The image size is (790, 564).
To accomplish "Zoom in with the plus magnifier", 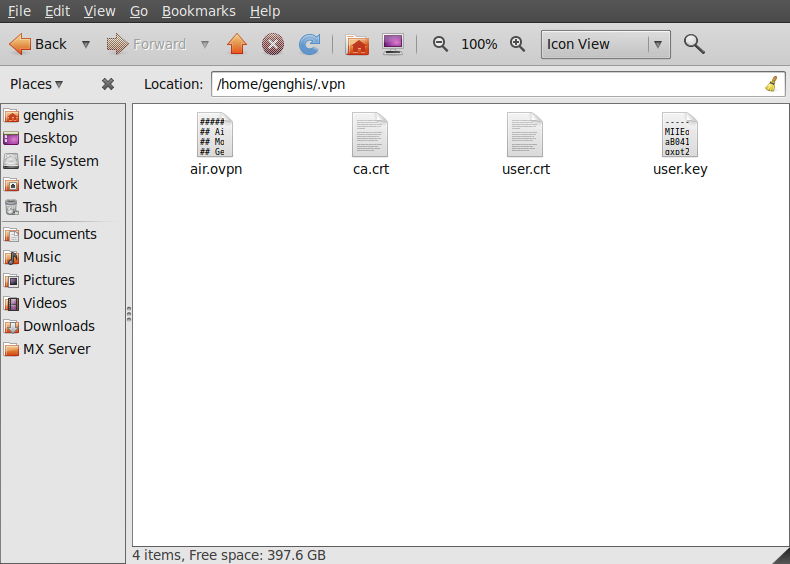I will tap(517, 44).
